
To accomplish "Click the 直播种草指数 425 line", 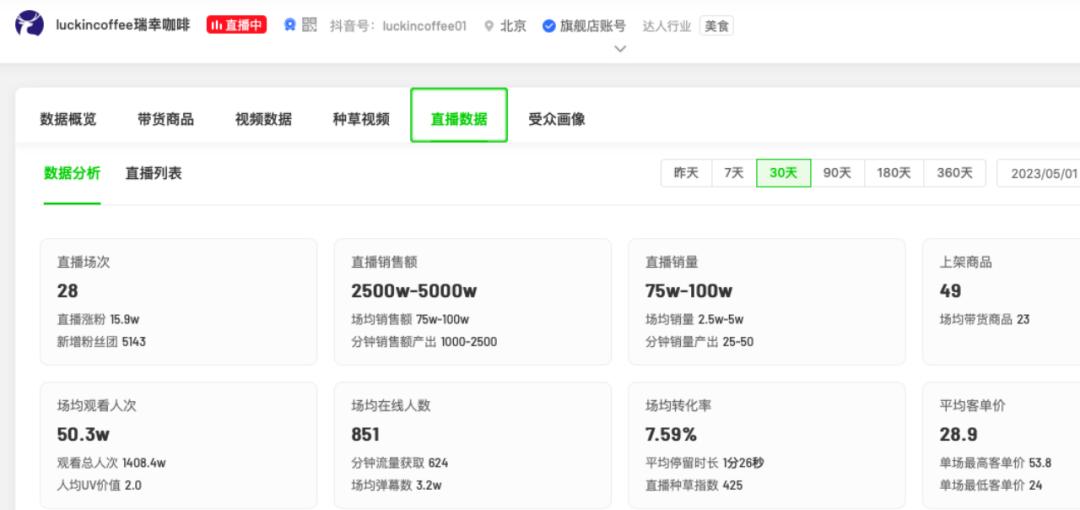I will 694,485.
